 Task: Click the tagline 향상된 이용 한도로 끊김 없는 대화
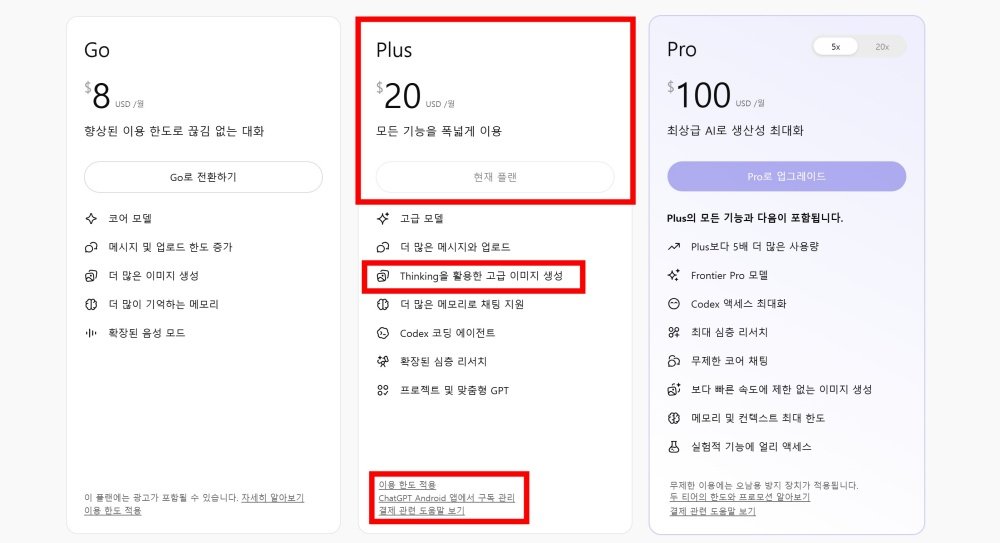[174, 131]
